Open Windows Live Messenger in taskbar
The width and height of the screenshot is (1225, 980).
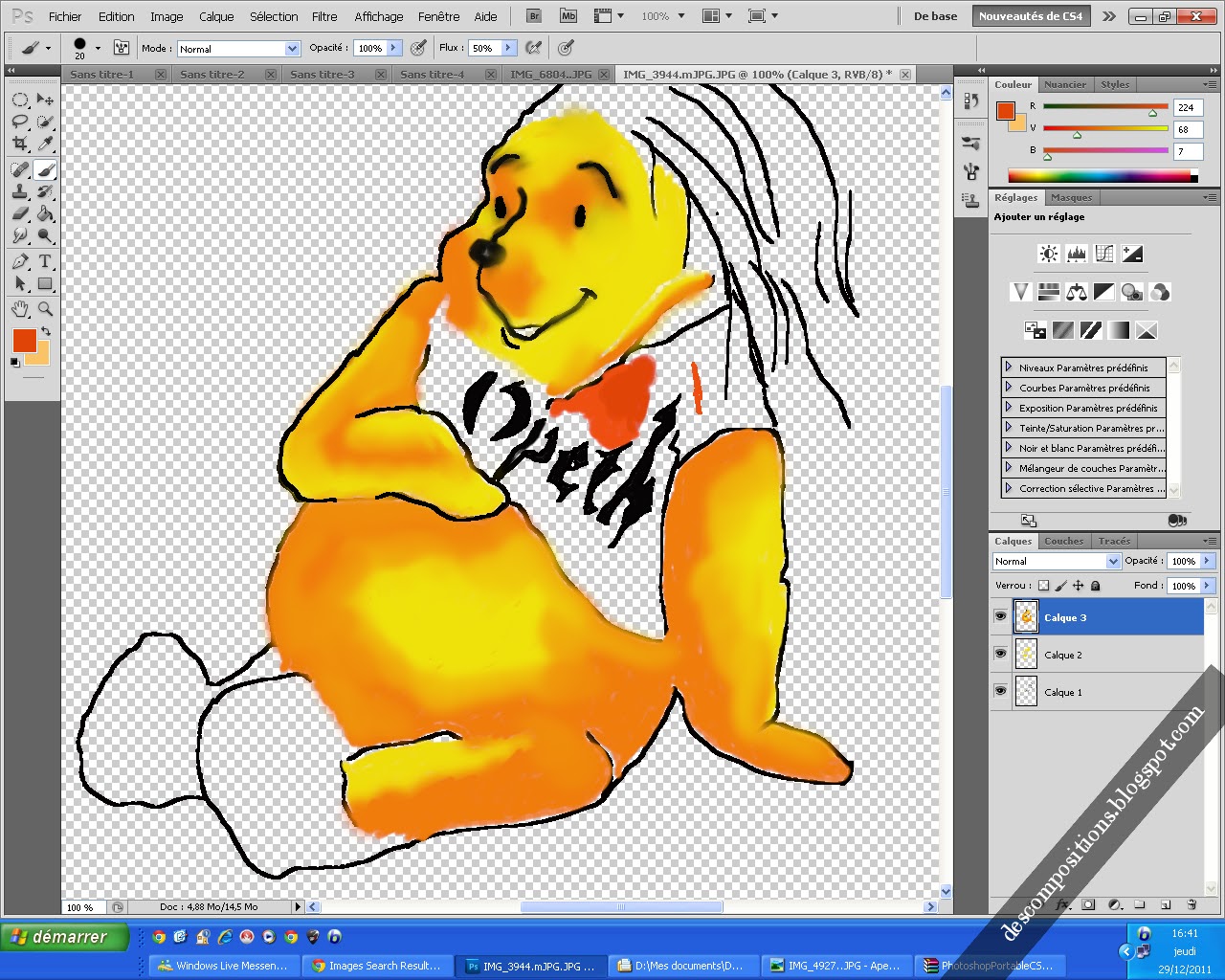(225, 966)
